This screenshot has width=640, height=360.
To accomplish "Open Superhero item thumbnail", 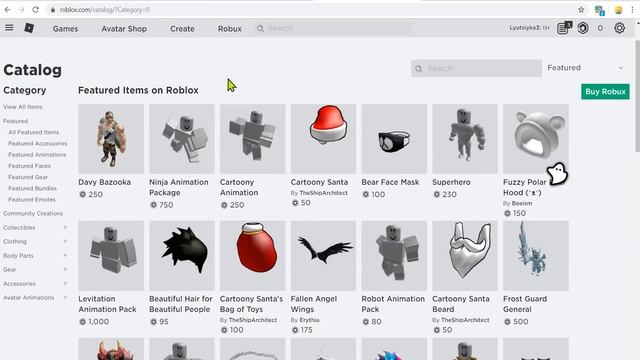I will tap(465, 139).
